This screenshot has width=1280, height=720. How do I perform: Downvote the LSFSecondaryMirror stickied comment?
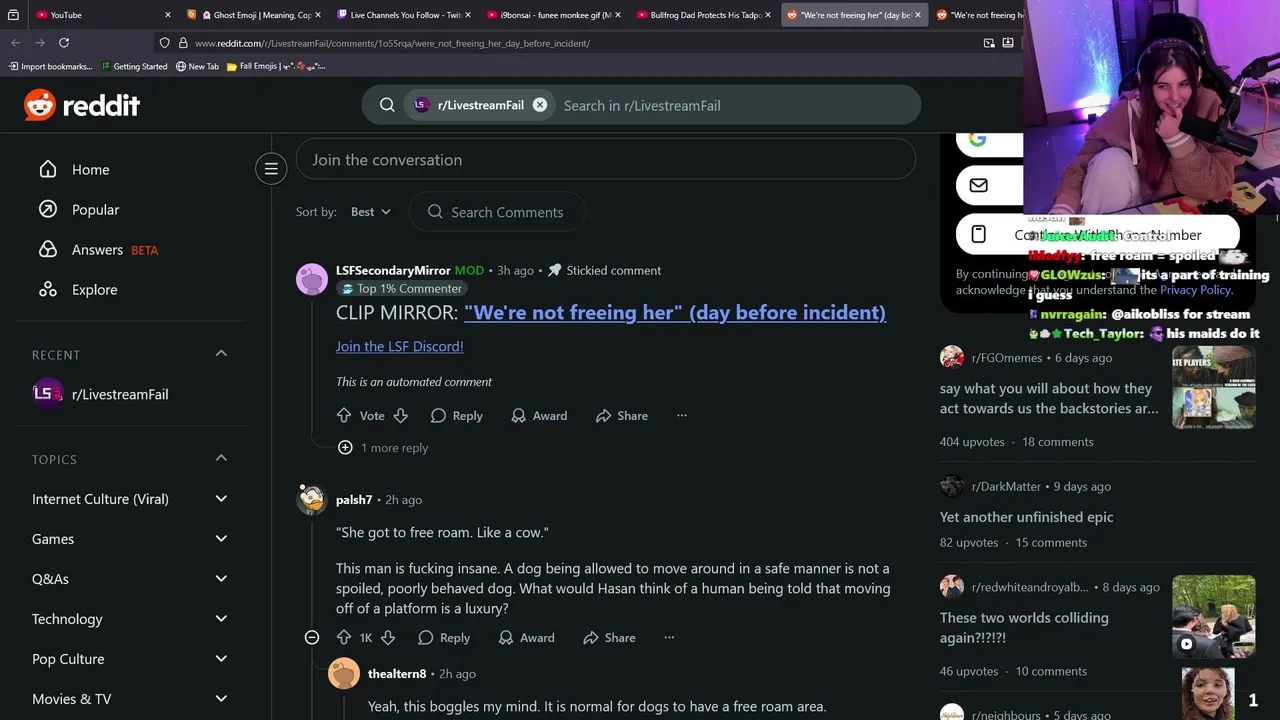400,415
